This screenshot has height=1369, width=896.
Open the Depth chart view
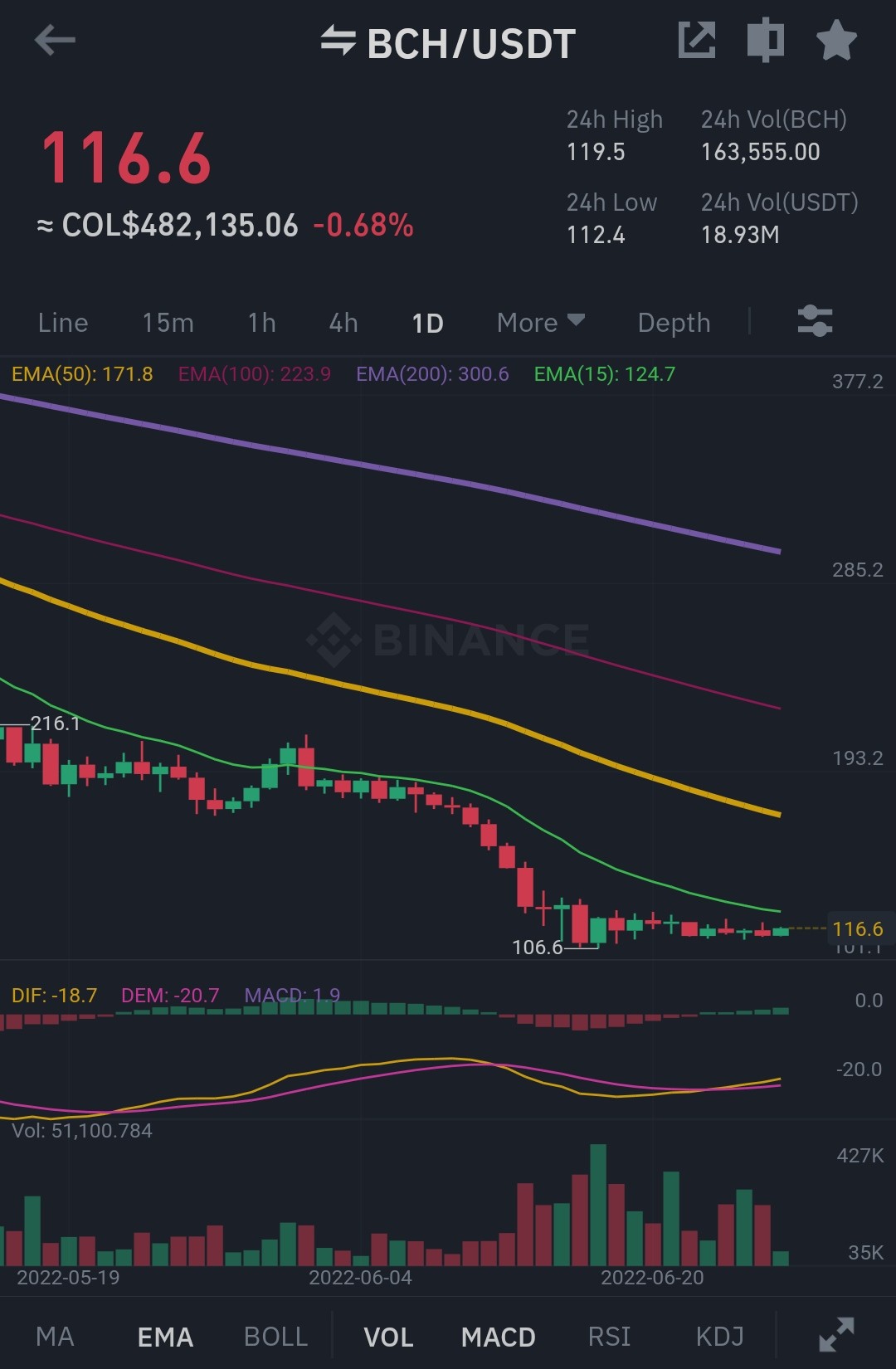(x=674, y=323)
